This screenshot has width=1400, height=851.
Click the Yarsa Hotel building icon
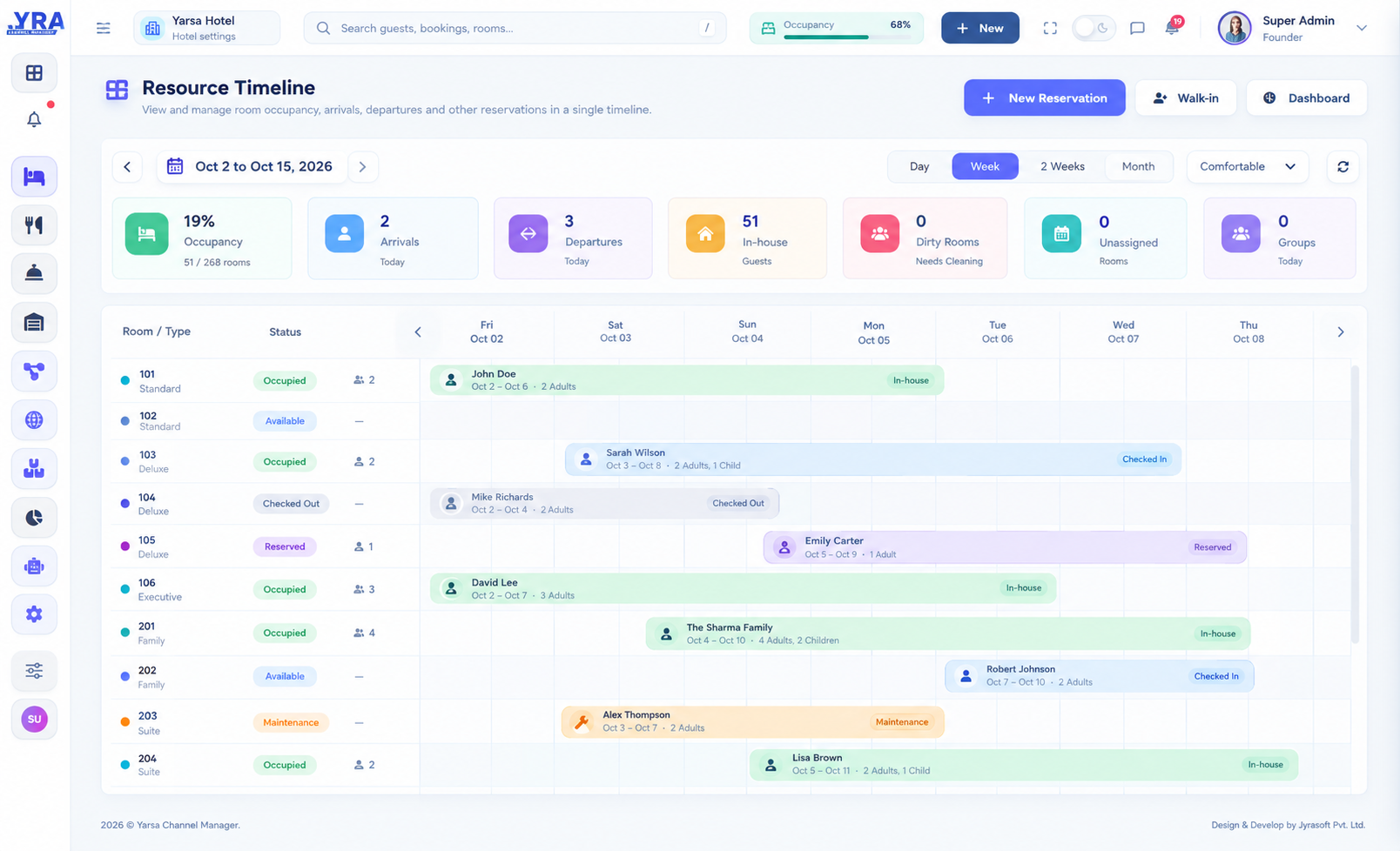[152, 28]
